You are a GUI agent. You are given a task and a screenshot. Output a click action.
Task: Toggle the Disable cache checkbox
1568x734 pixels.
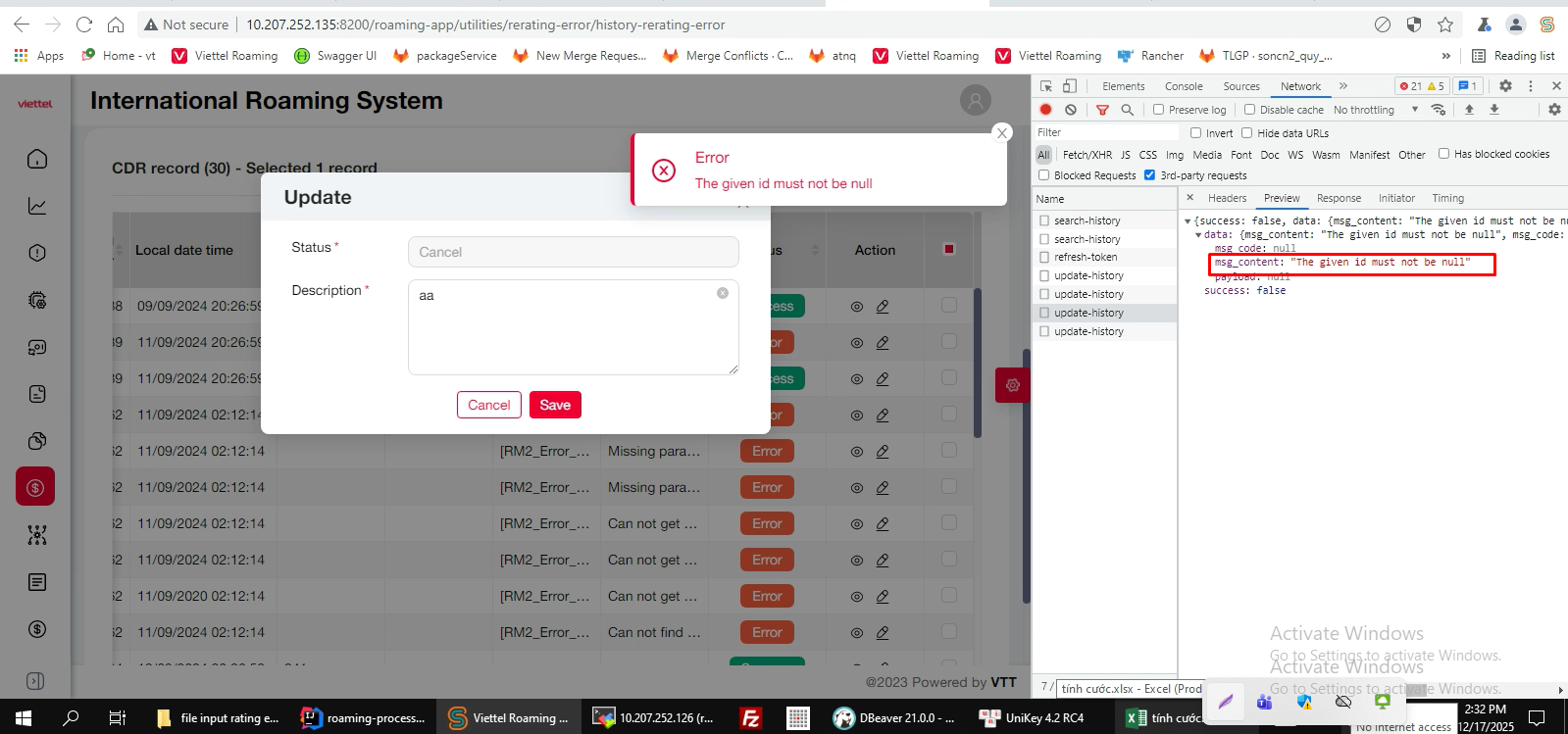[x=1250, y=110]
